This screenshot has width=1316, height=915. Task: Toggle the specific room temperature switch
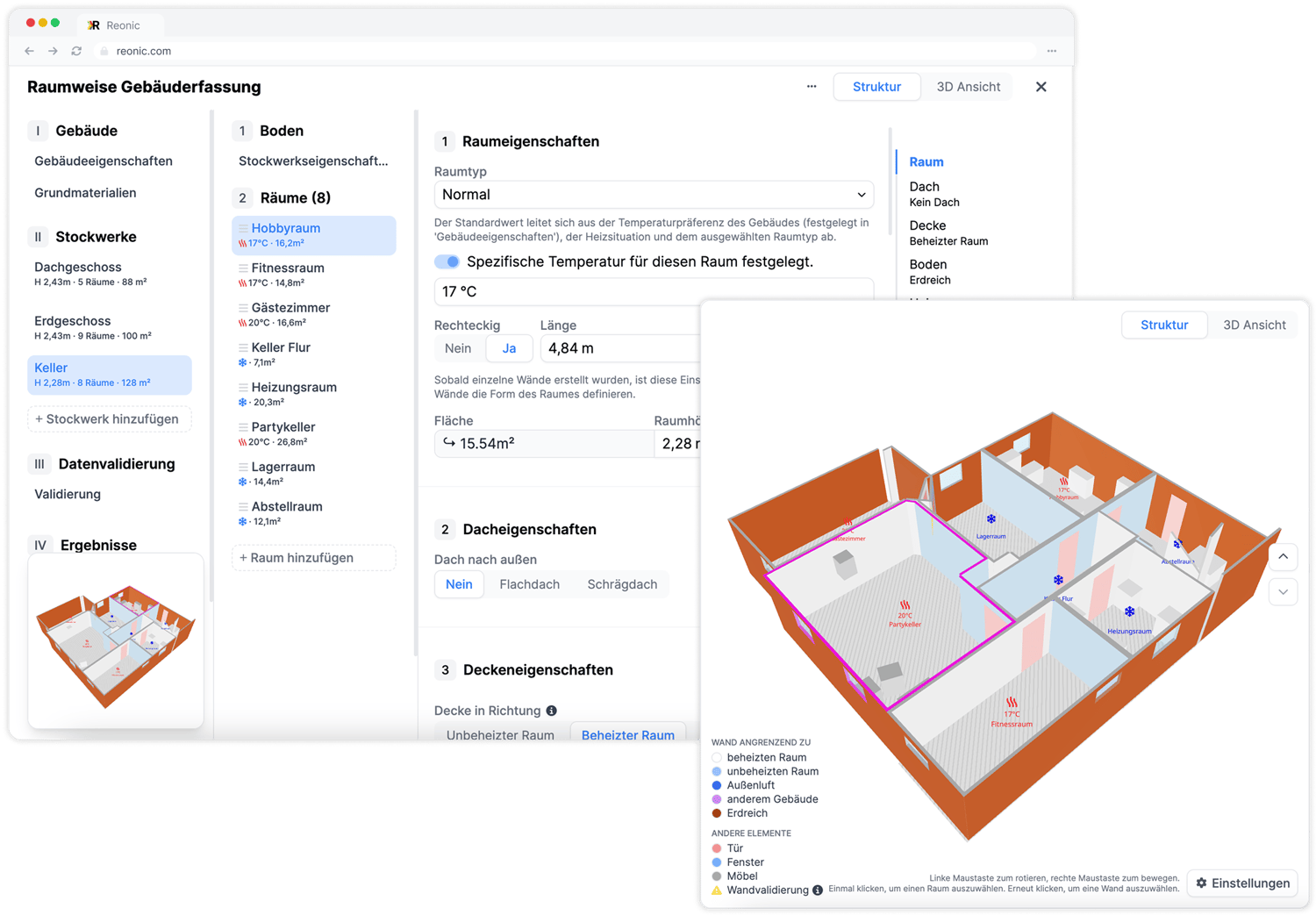point(447,261)
